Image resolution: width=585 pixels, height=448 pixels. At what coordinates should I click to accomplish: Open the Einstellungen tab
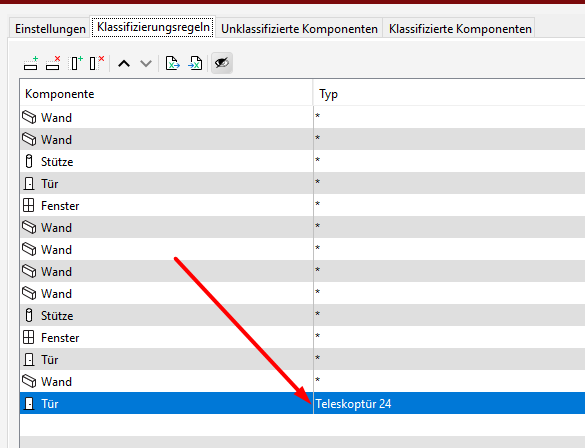point(50,28)
